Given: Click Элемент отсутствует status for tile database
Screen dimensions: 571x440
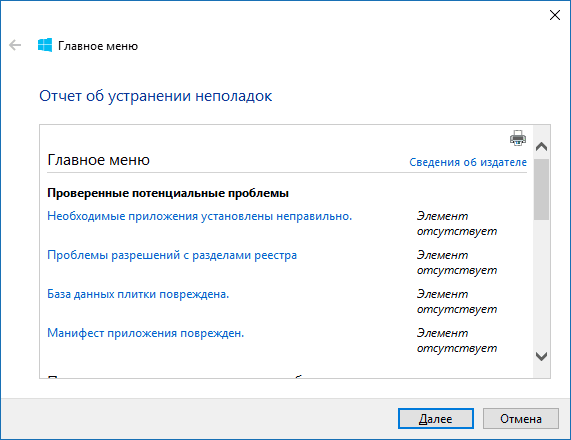Looking at the screenshot, I should 457,301.
